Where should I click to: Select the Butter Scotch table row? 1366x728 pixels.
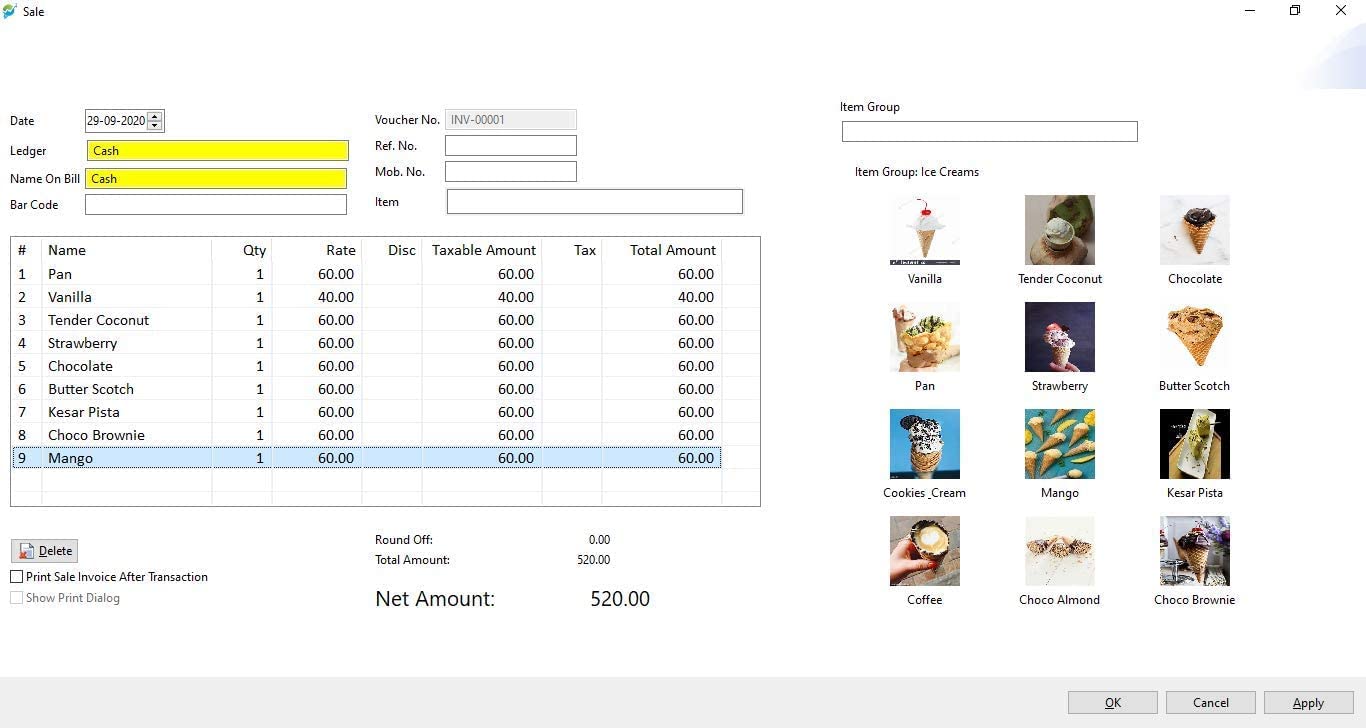click(x=366, y=389)
